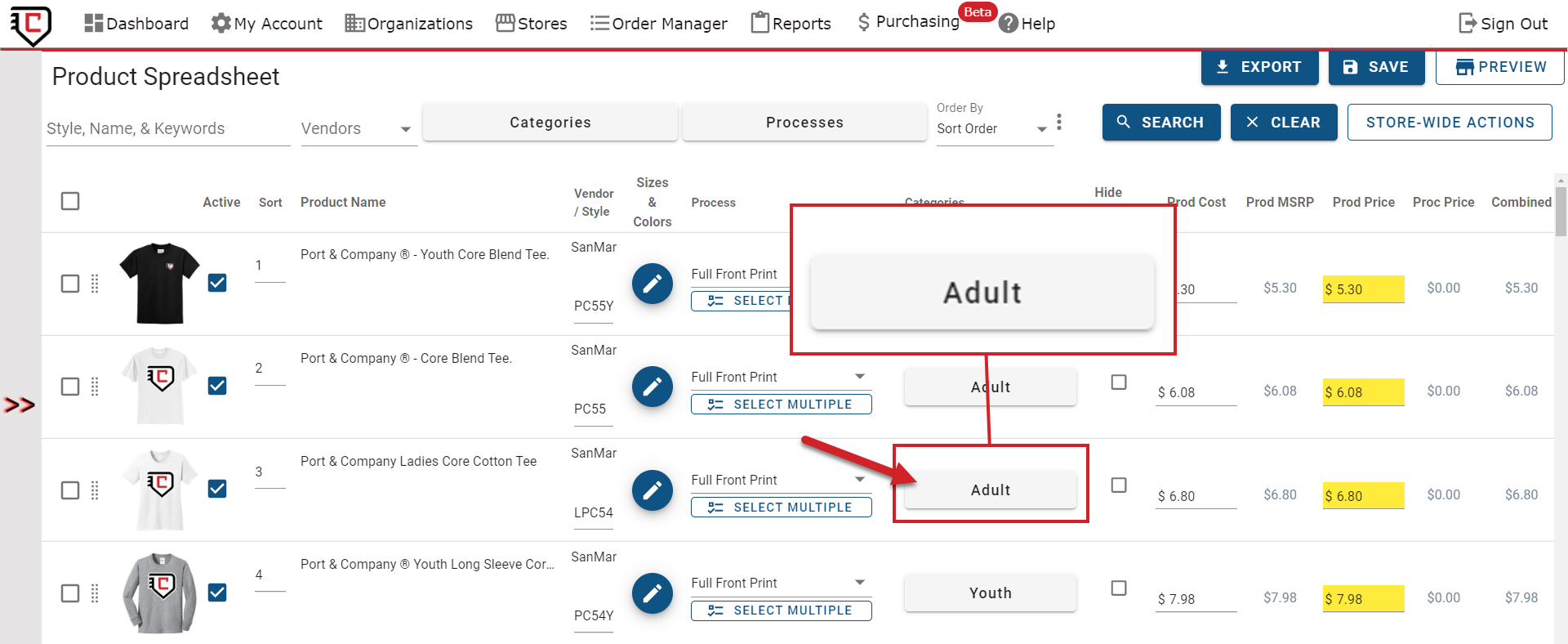Grab drag handle of Youth Long Sleeve row
Viewport: 1568px width, 644px height.
(x=95, y=593)
